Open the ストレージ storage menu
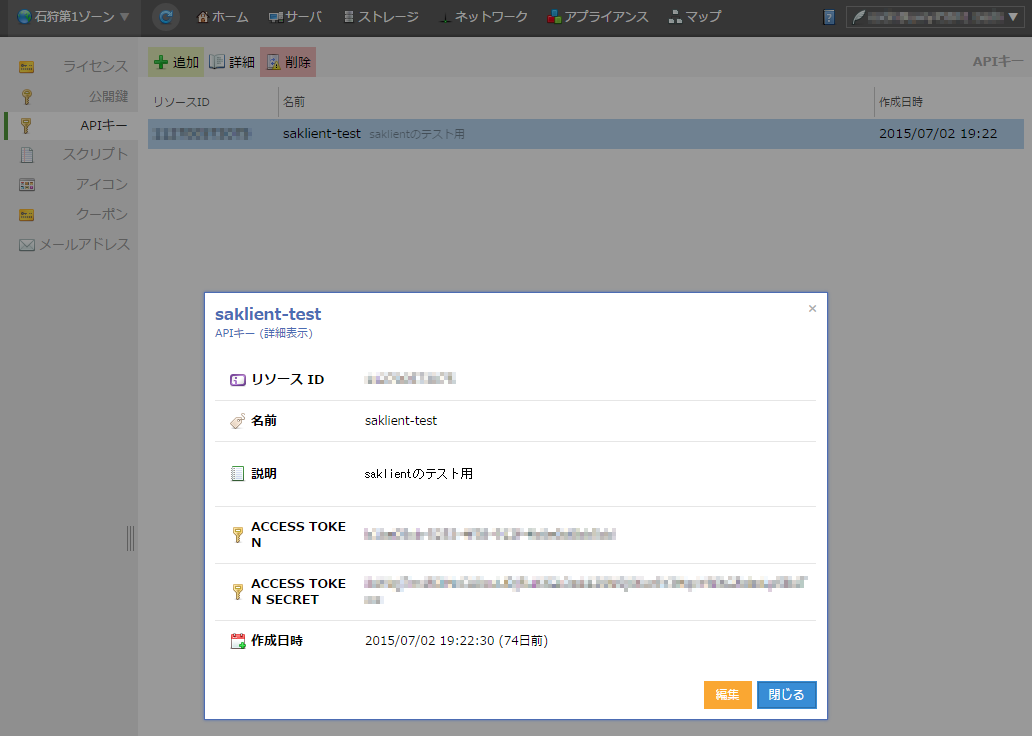1032x736 pixels. (x=380, y=17)
